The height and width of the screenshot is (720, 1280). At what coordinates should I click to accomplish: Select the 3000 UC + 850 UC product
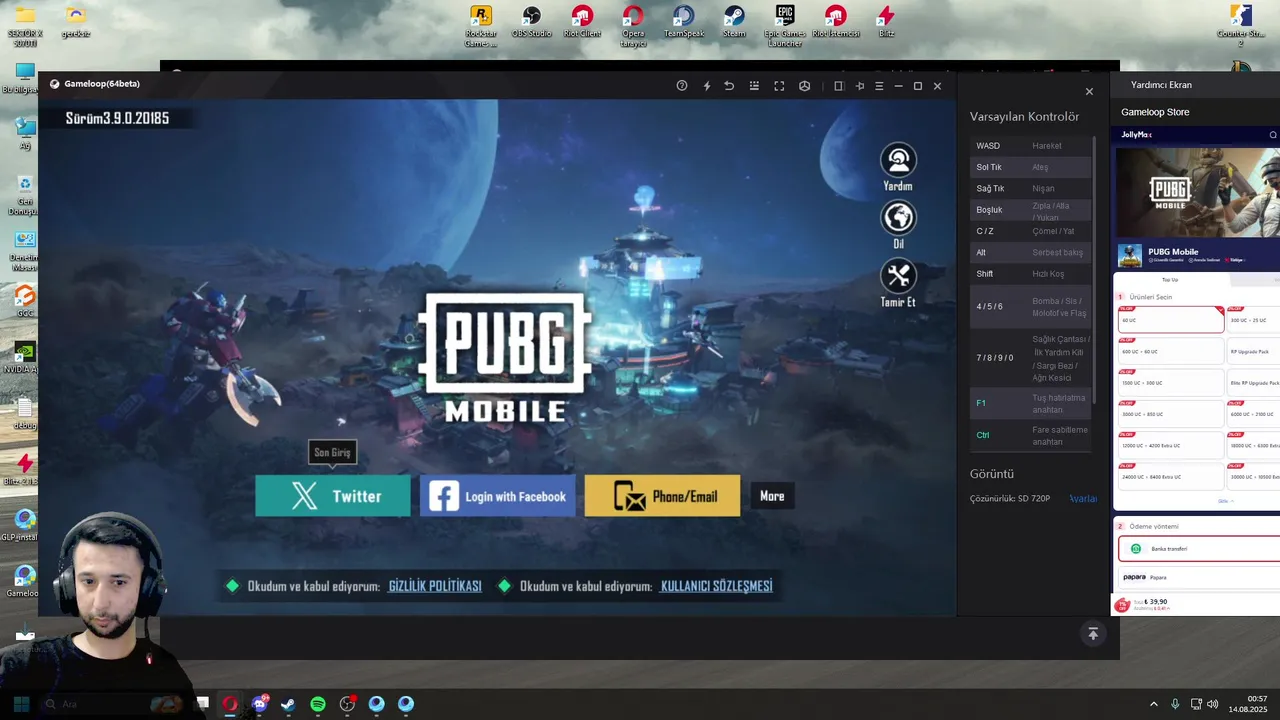(x=1171, y=413)
